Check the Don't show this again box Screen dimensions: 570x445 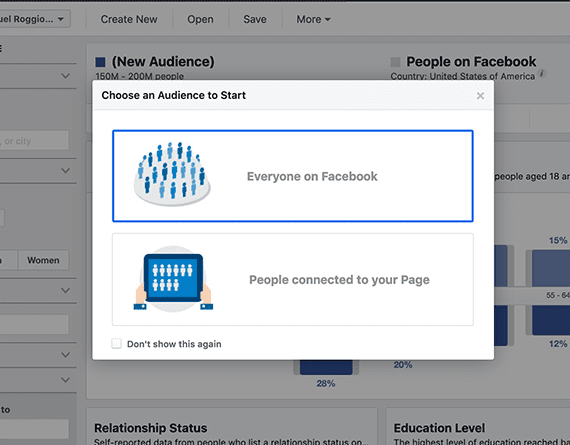[116, 344]
